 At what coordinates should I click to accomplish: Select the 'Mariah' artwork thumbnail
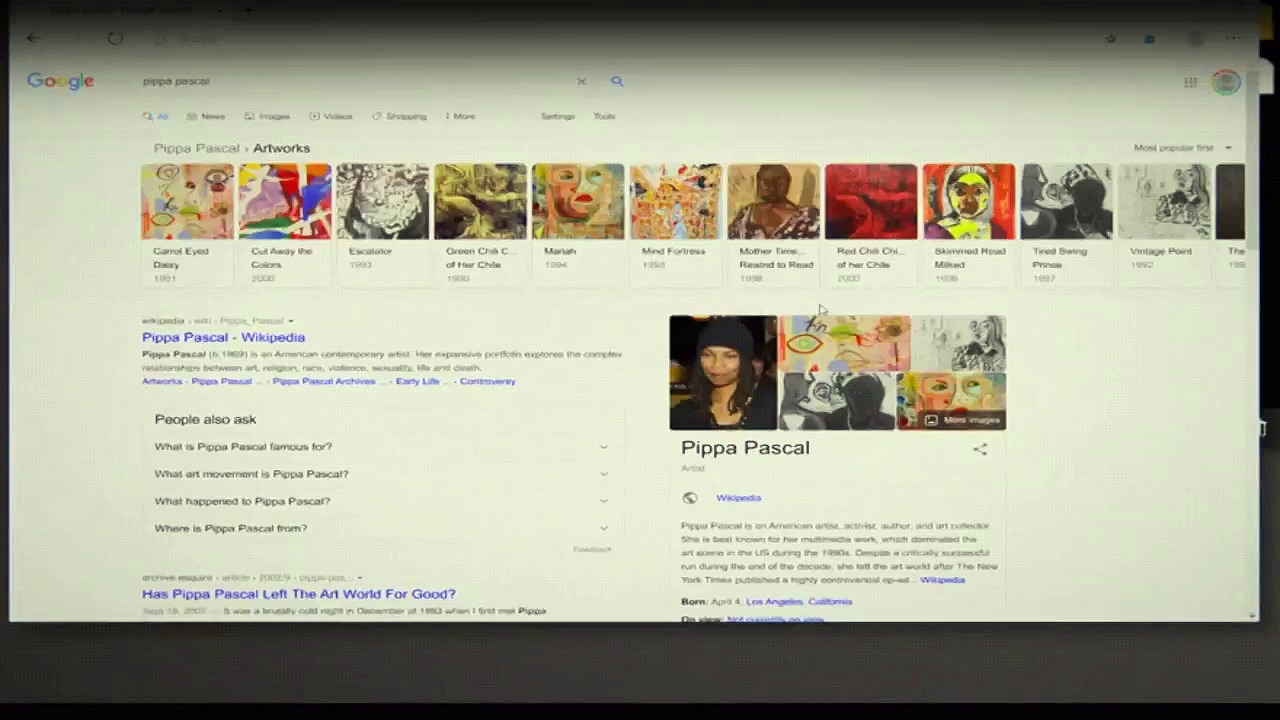[577, 203]
